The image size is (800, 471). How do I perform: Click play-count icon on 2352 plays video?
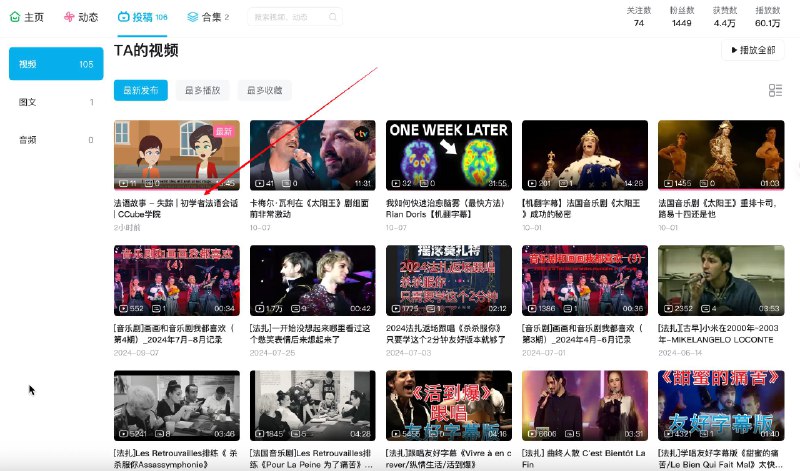[668, 308]
